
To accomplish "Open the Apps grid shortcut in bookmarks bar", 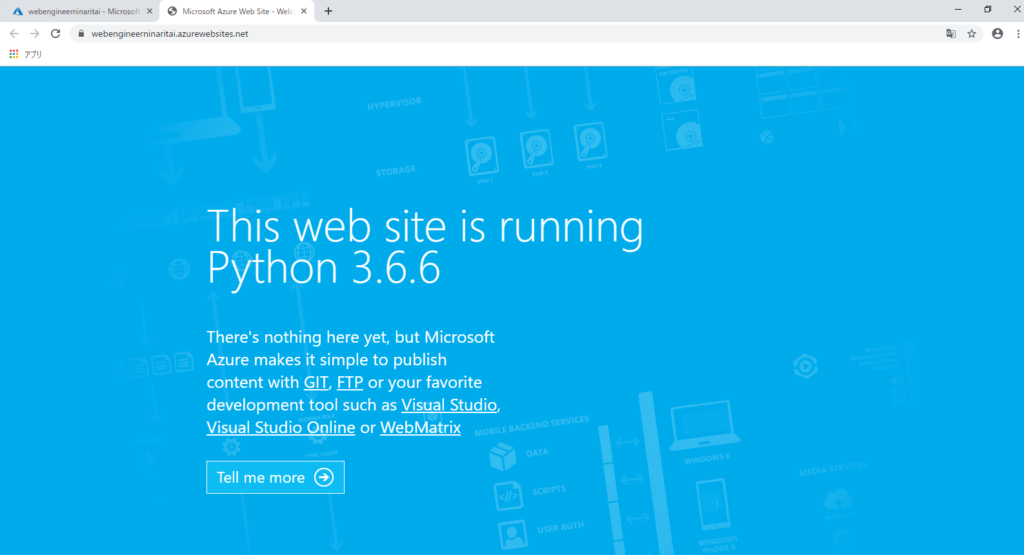I will pyautogui.click(x=14, y=54).
